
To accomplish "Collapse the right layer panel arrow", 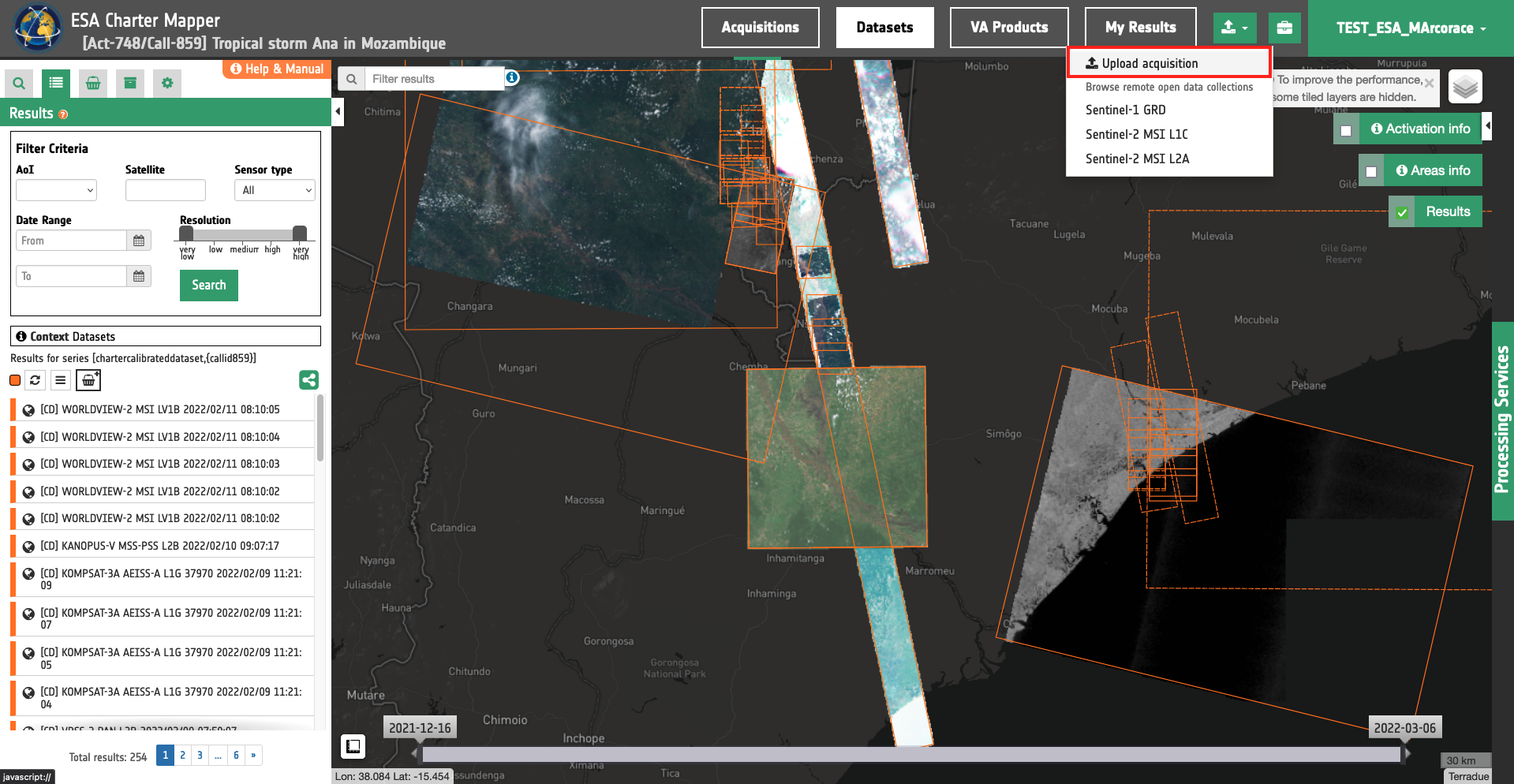I will (1487, 126).
